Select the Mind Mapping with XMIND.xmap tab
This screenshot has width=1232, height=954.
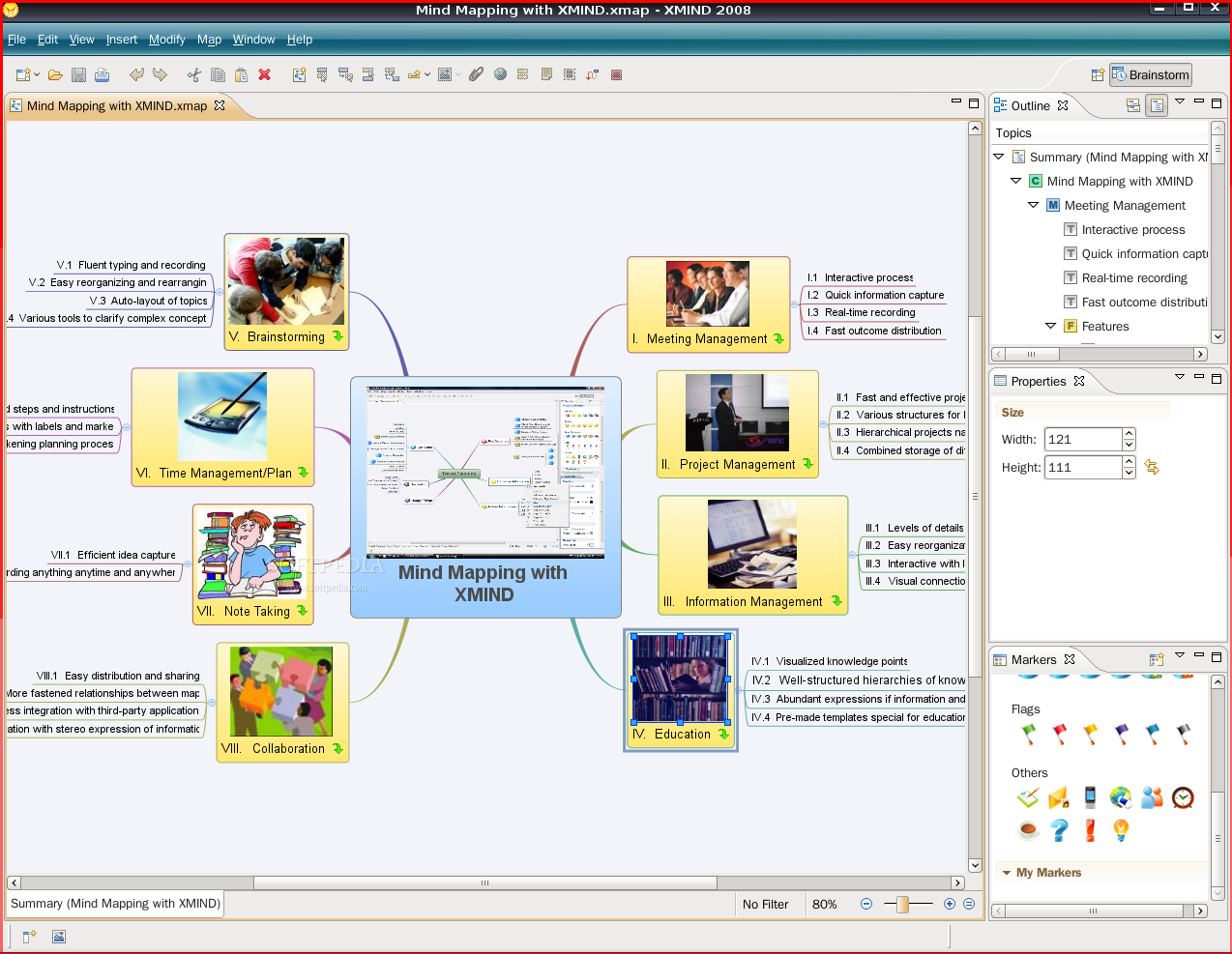[x=117, y=105]
